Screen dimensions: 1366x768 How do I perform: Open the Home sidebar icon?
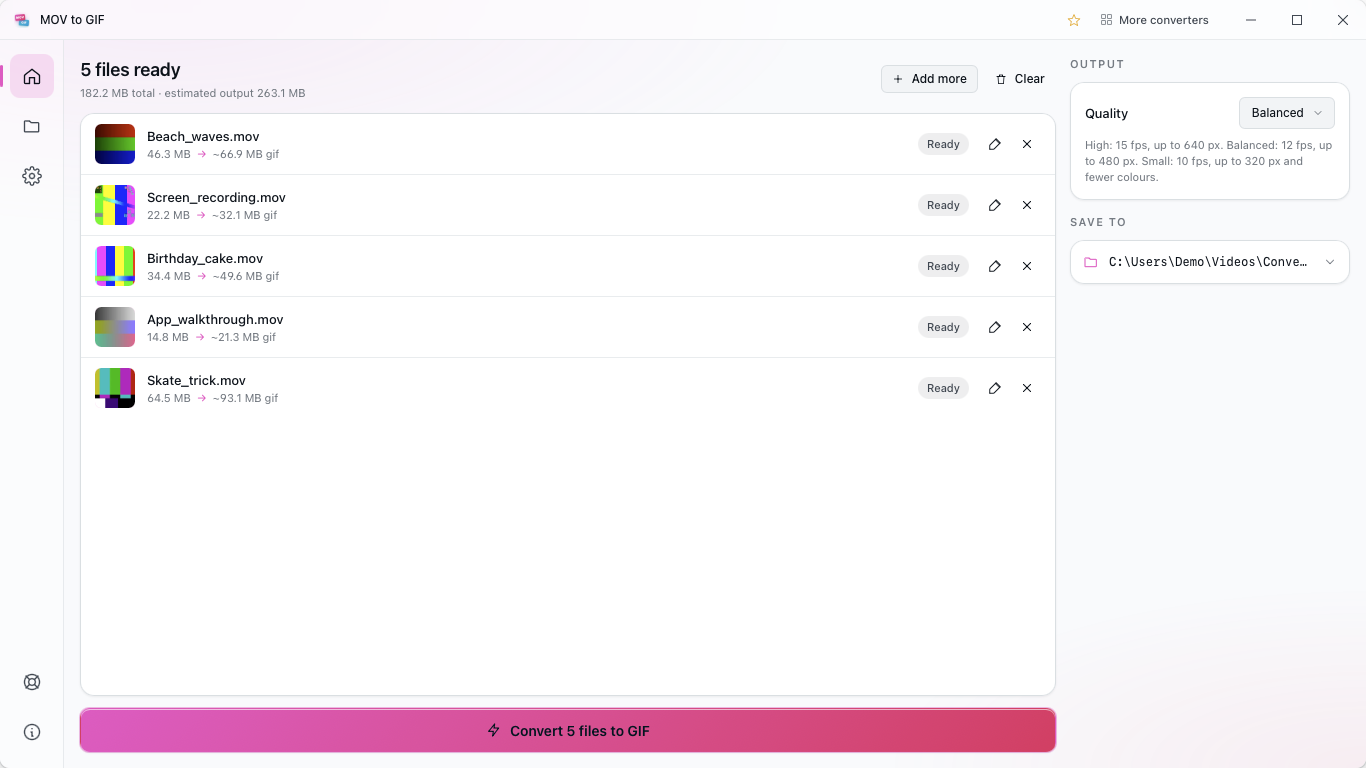32,76
